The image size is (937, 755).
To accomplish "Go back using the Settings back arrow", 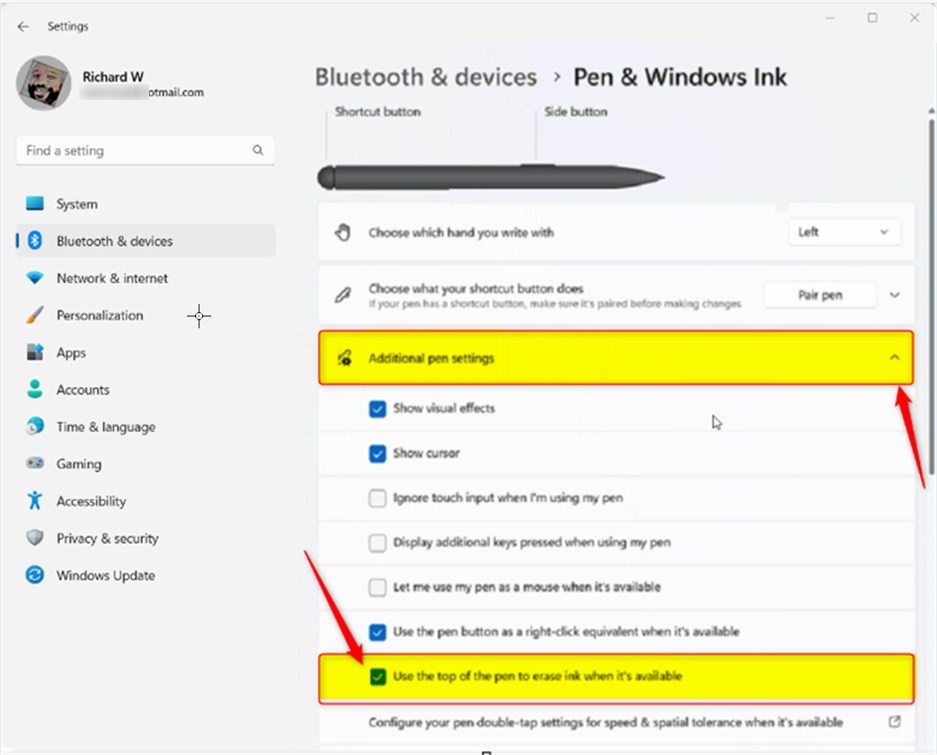I will pos(23,26).
